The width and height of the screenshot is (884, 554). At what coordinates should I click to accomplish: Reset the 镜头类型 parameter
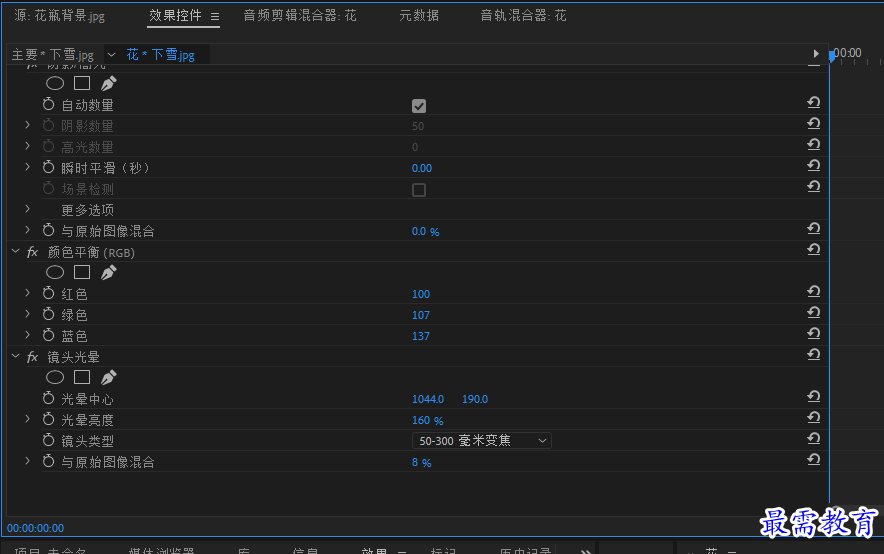[813, 438]
